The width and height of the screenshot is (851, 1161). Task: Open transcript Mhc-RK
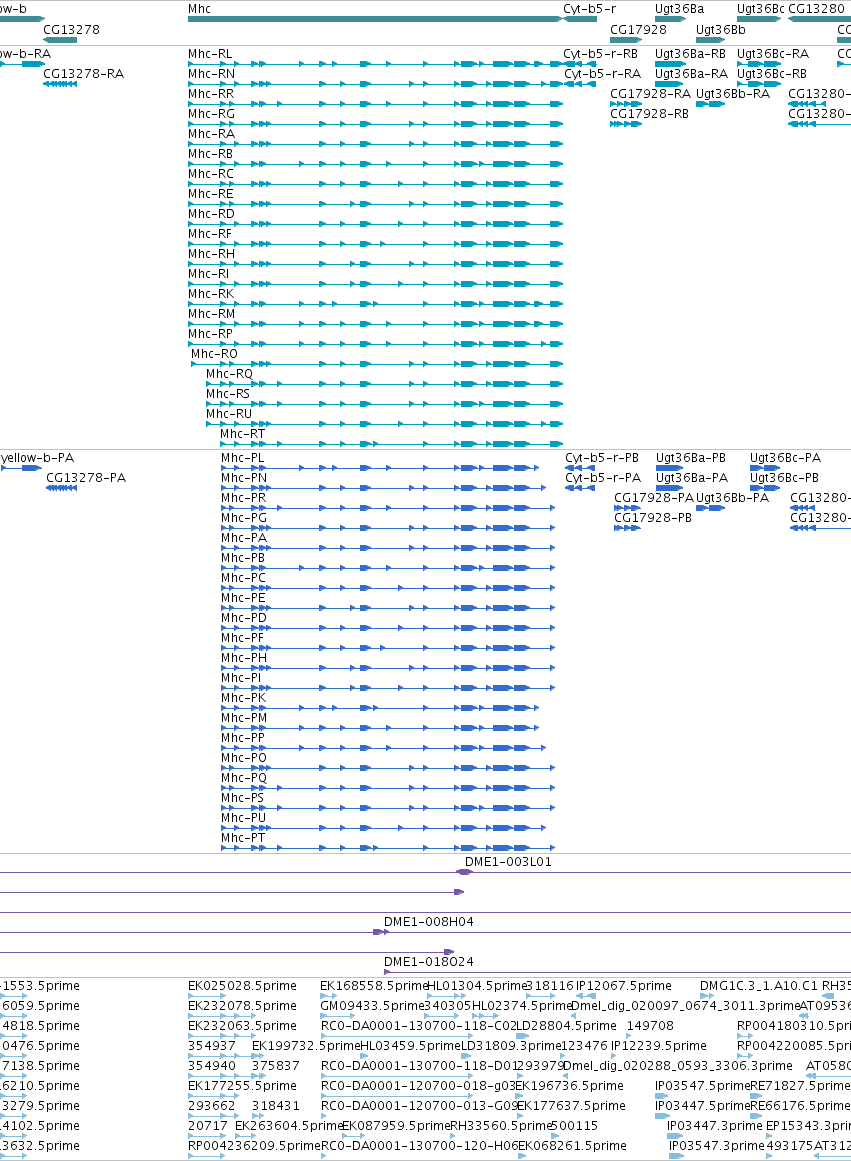pos(211,294)
